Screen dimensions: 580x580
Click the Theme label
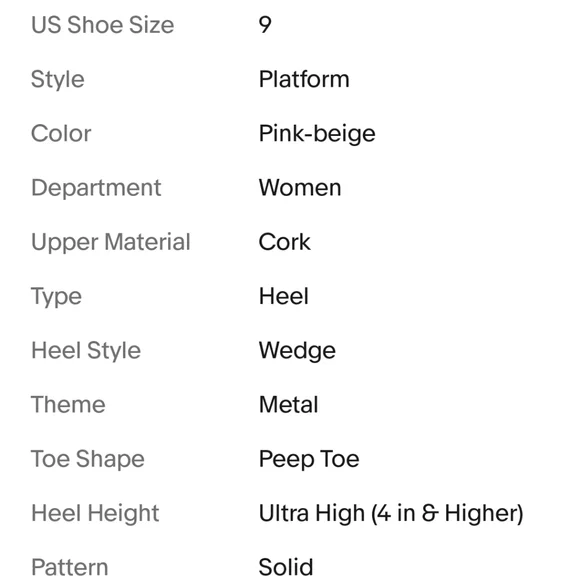pos(68,405)
